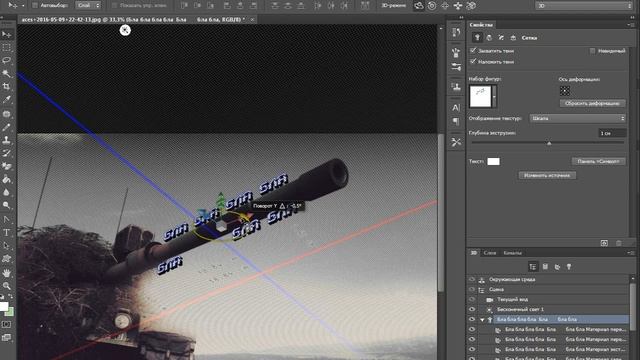Open Deform section icon in Properties panel
The image size is (640, 360).
489,38
